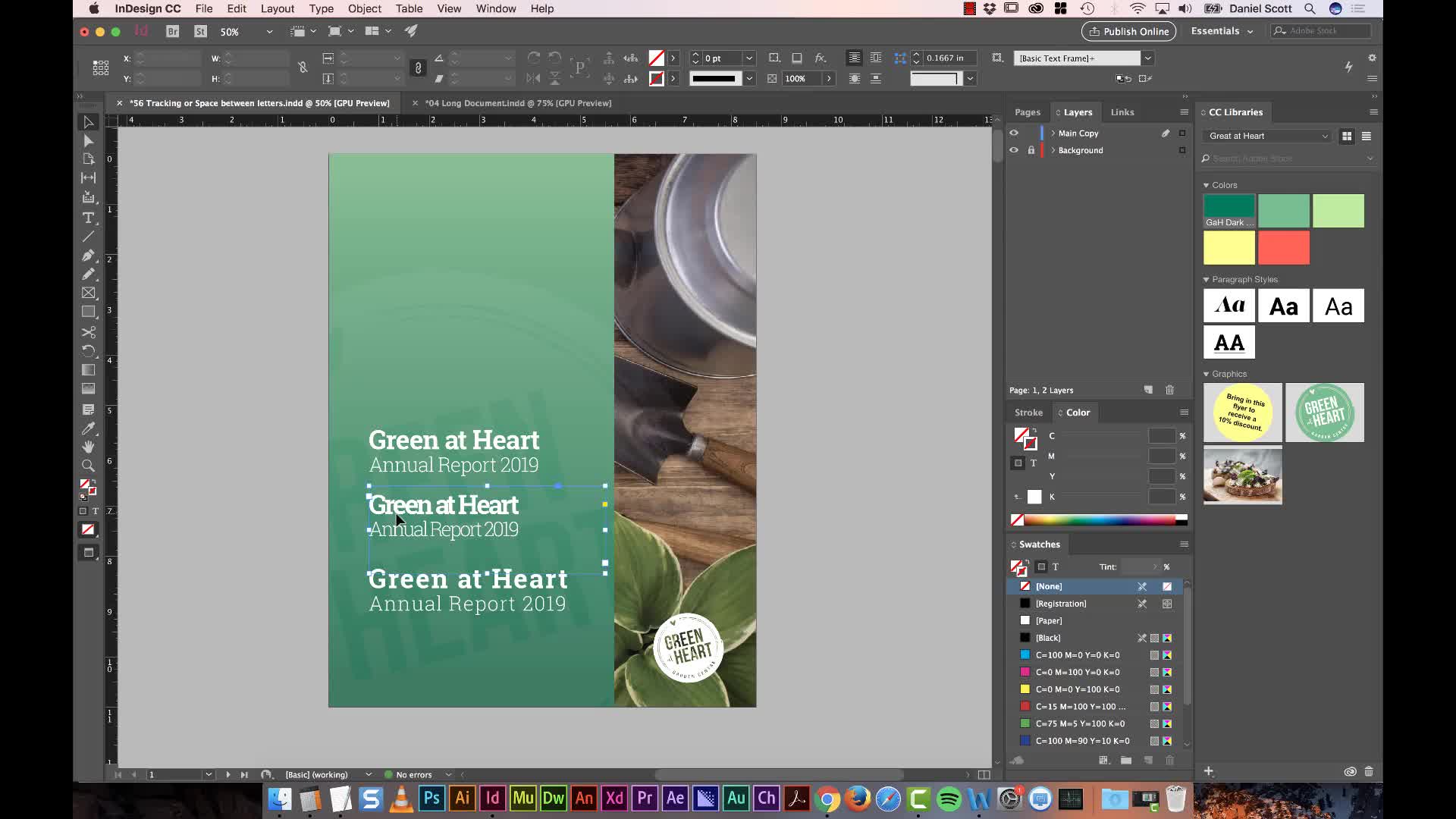Select the C=100 M=0 Y=0 K=0 swatch
Viewport: 1456px width, 819px height.
tap(1096, 655)
